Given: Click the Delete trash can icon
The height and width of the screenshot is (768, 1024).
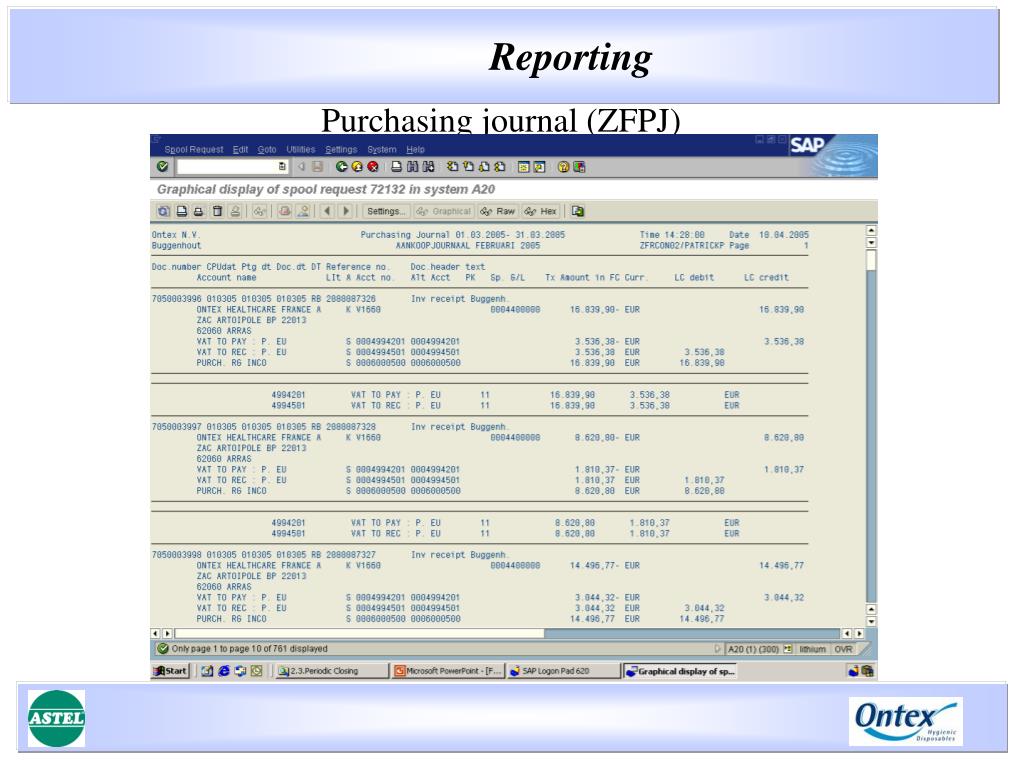Looking at the screenshot, I should (217, 211).
